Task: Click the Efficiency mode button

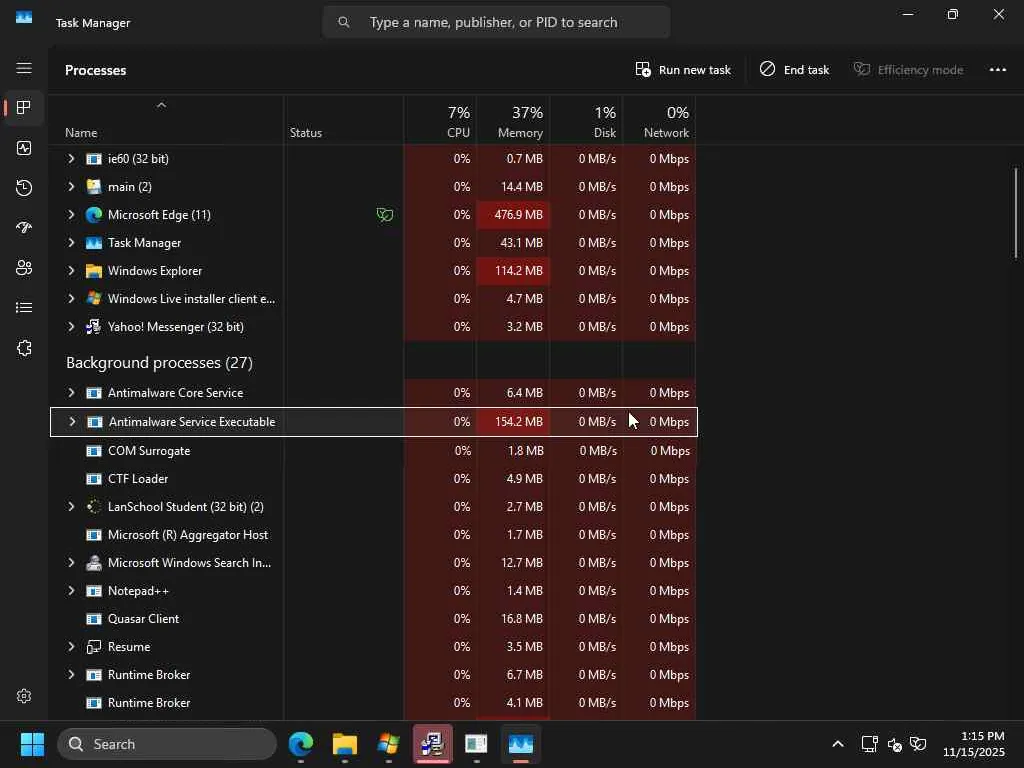Action: click(x=908, y=70)
